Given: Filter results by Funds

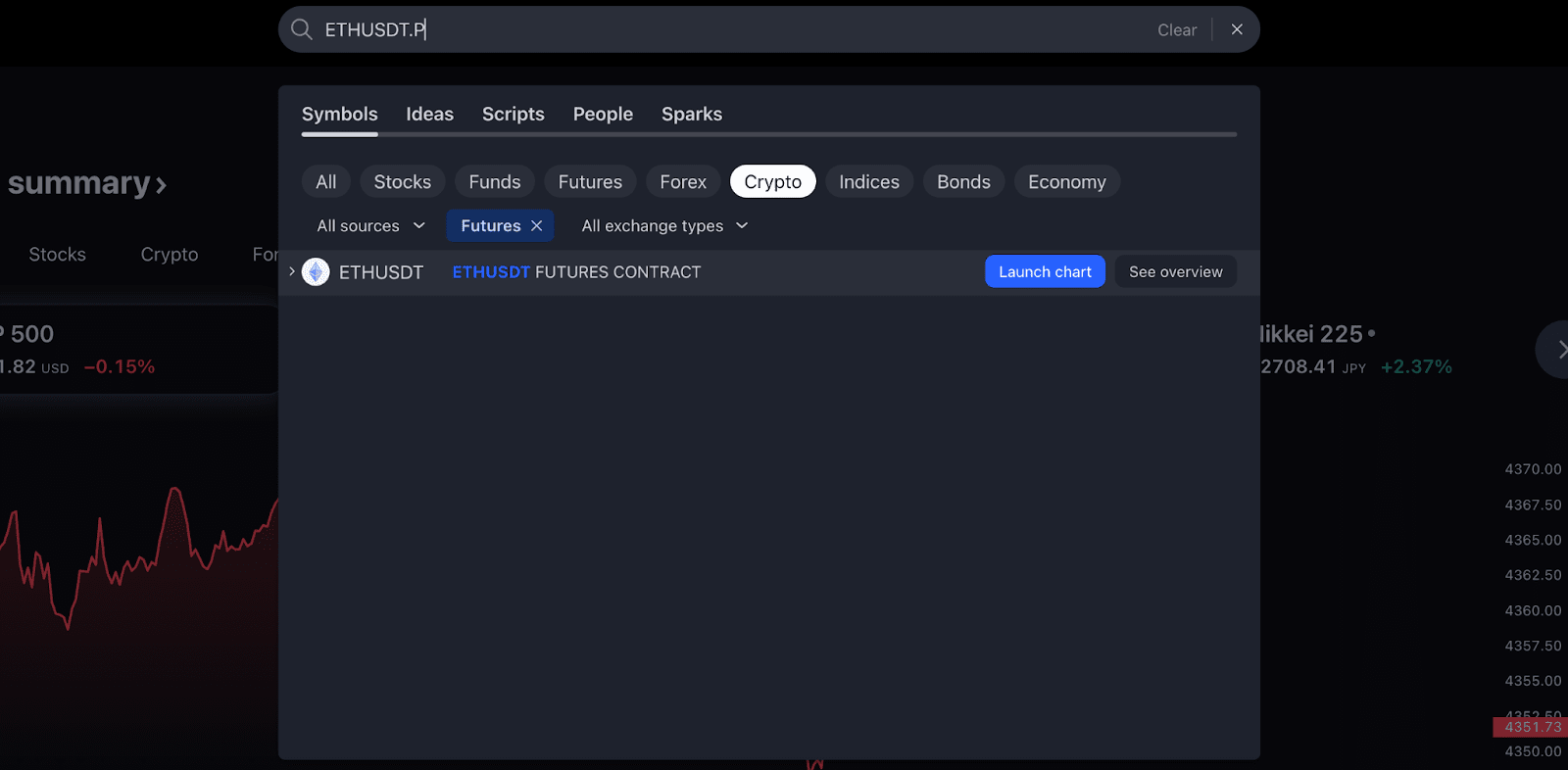Looking at the screenshot, I should 494,181.
